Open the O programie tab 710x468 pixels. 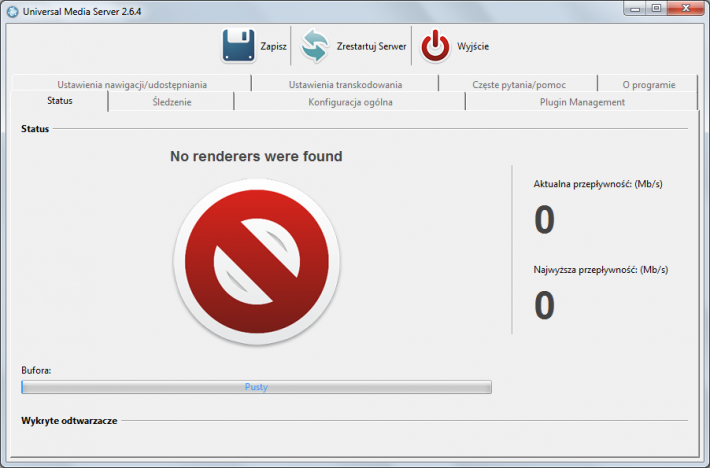[648, 84]
